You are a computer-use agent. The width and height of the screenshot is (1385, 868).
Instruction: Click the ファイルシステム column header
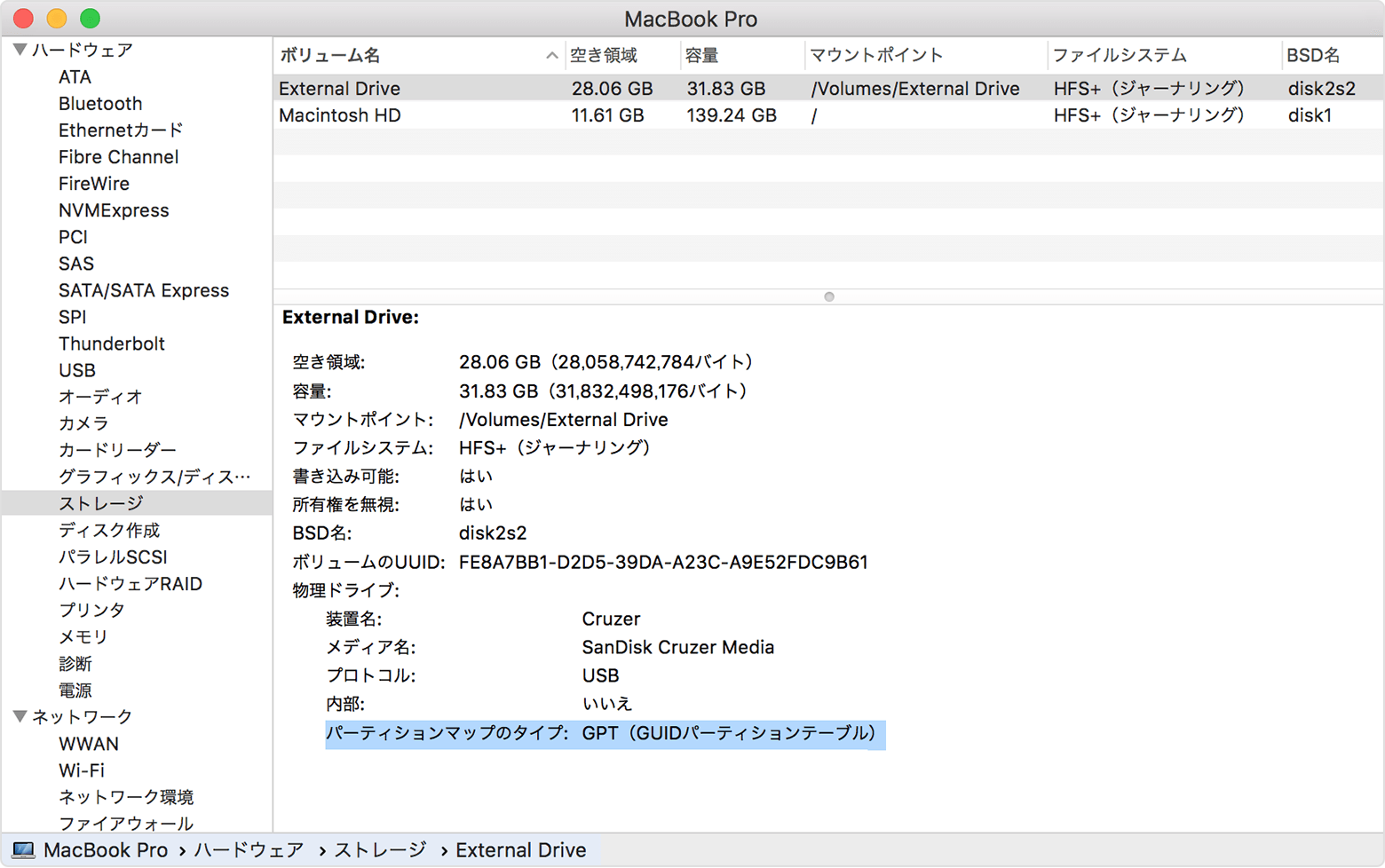tap(1119, 55)
